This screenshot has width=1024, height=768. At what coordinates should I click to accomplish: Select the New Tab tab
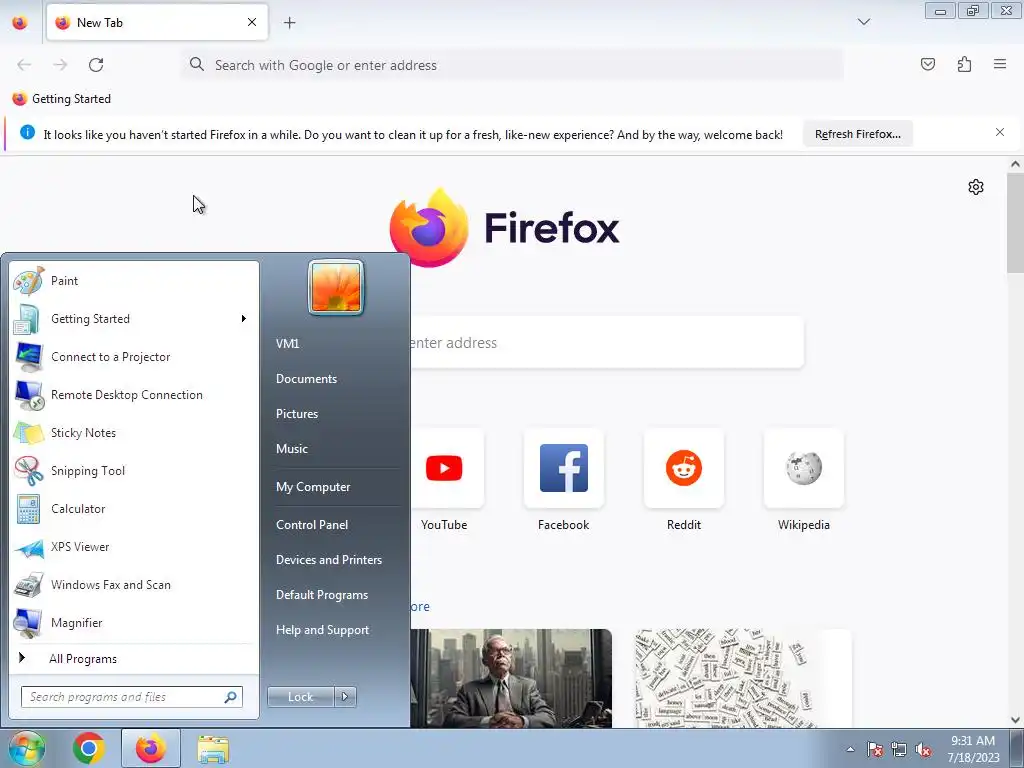tap(157, 22)
